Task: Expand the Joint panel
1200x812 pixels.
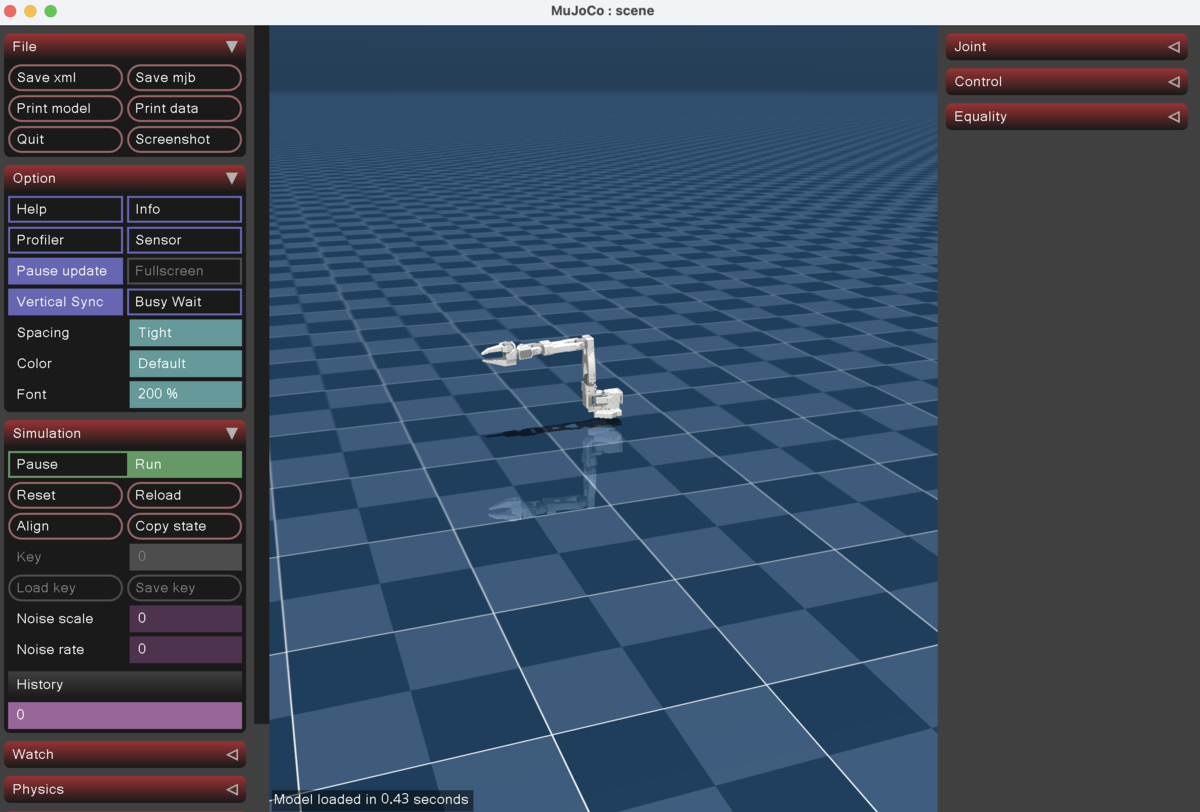Action: [x=1067, y=46]
